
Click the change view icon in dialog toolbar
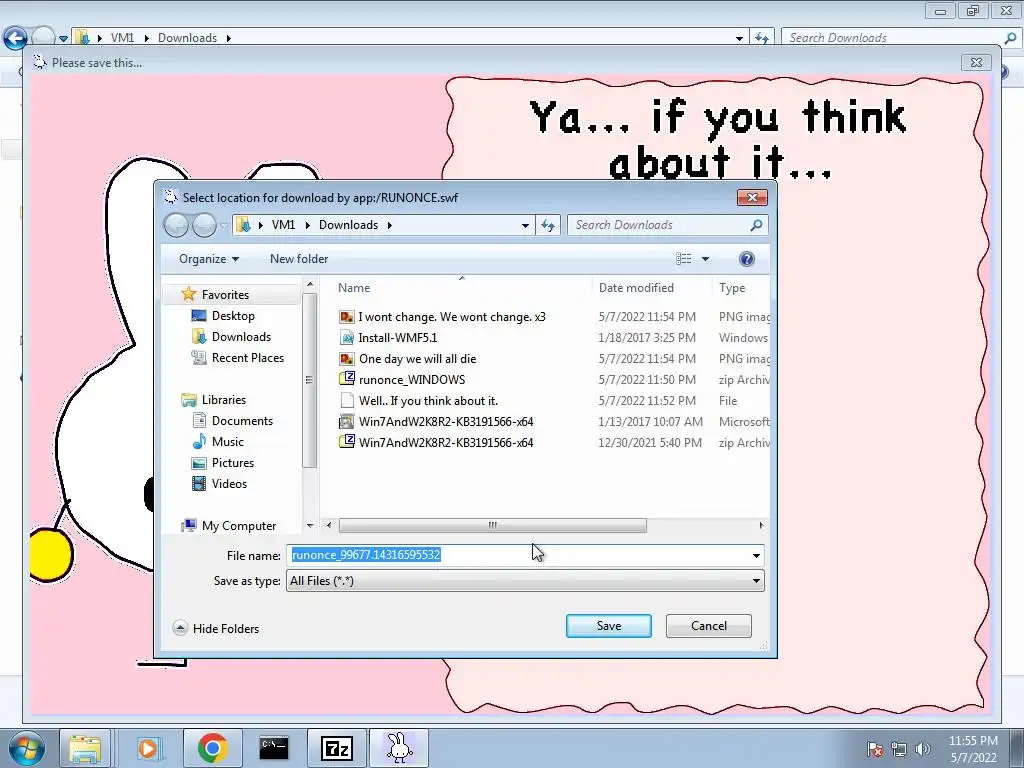(x=684, y=259)
